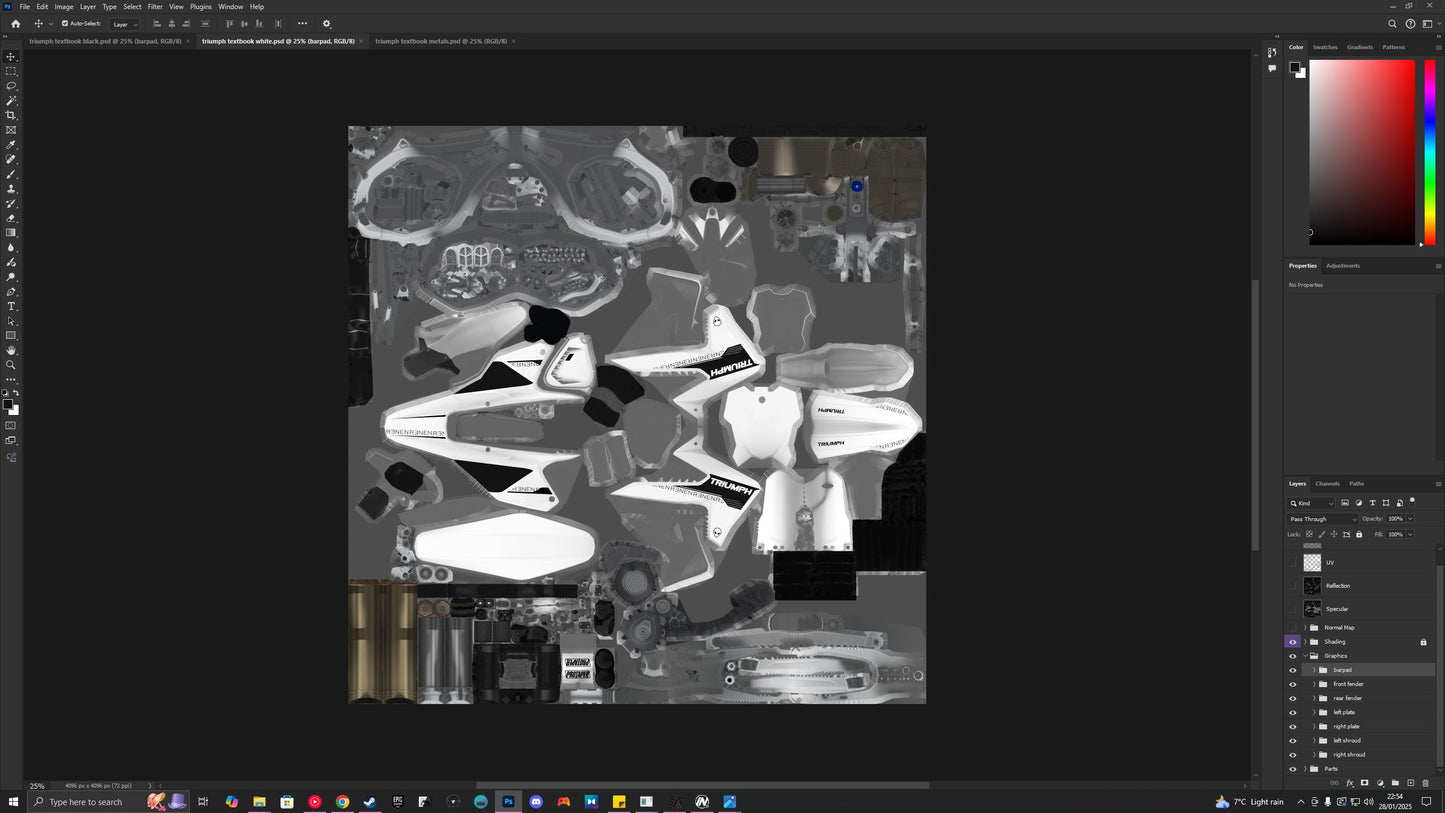Add a layer mask
Screen dimensions: 1445x813
(x=1364, y=783)
